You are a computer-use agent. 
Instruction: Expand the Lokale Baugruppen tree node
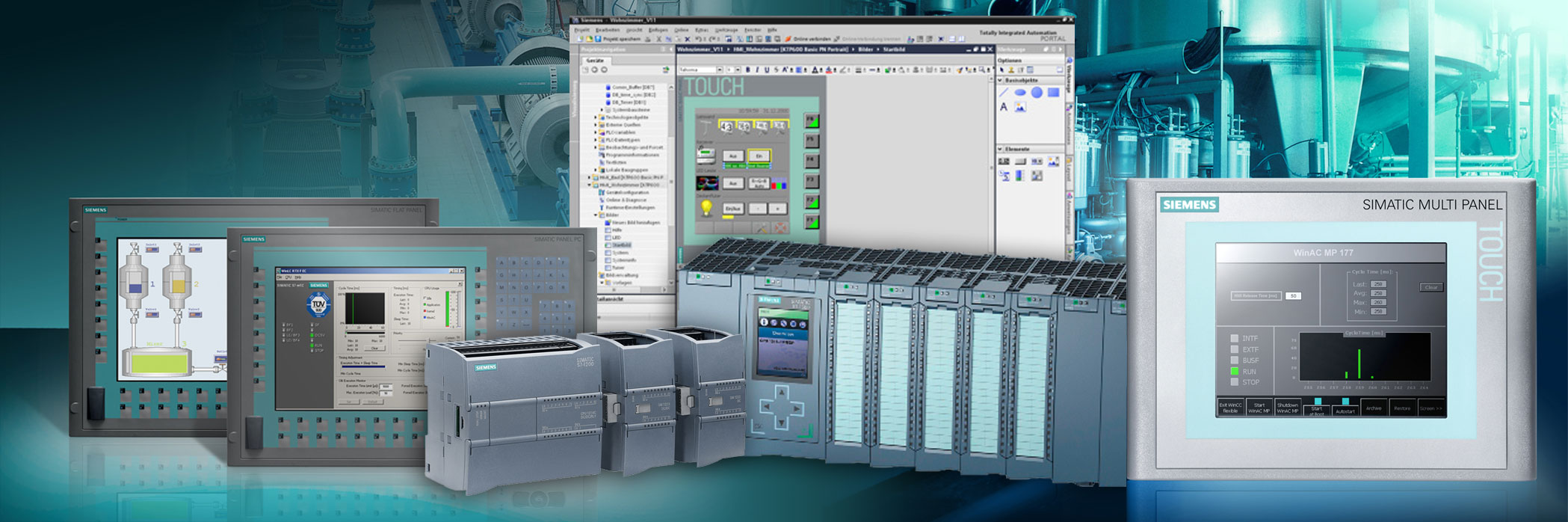coord(596,170)
